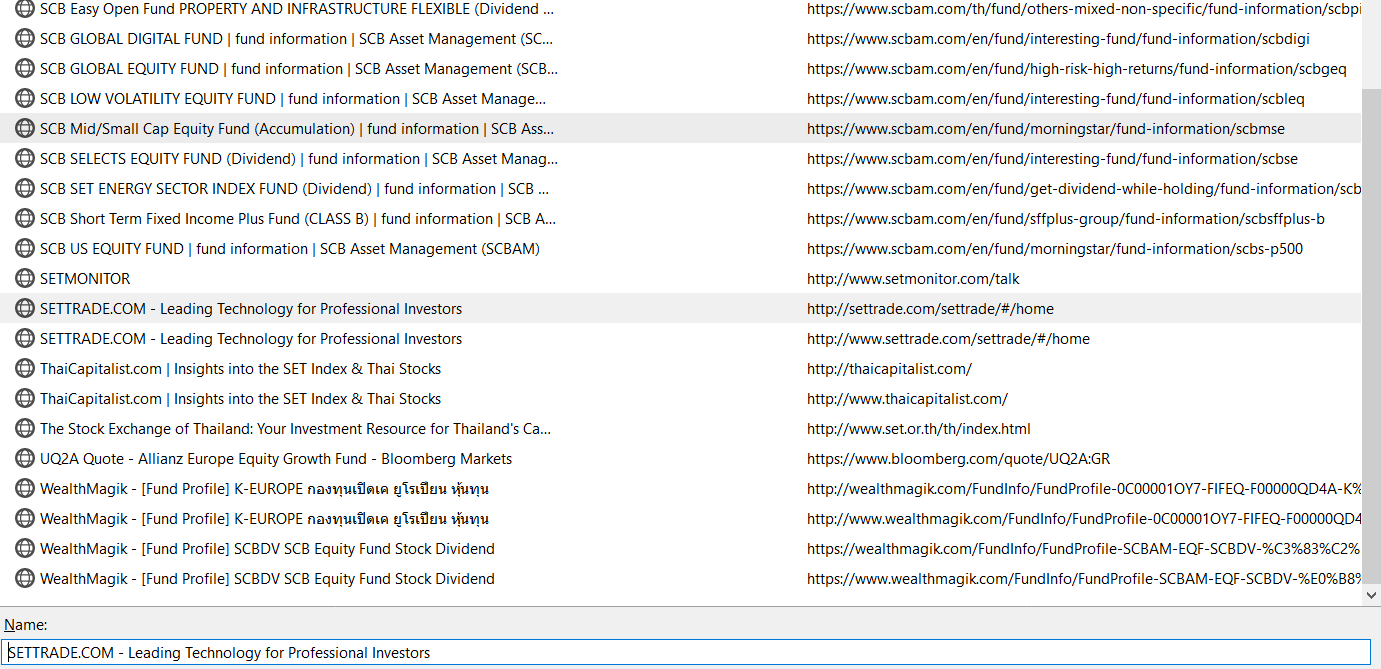Select The Stock Exchange of Thailand bookmark title

296,429
